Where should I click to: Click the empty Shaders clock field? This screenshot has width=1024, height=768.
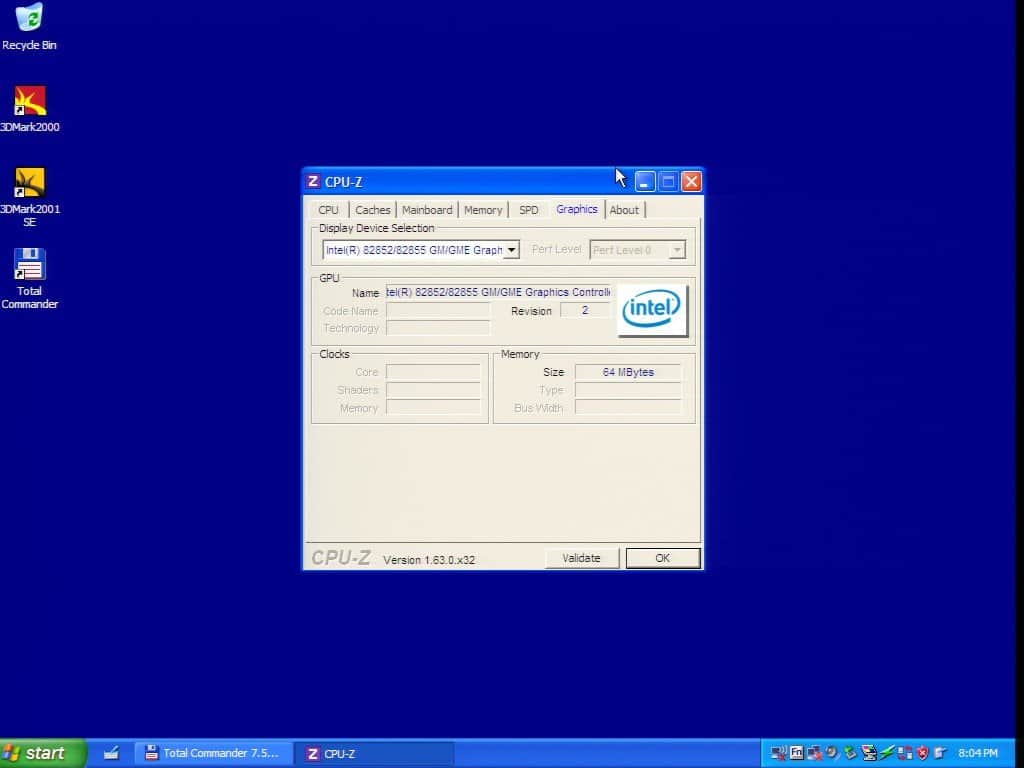(x=434, y=390)
